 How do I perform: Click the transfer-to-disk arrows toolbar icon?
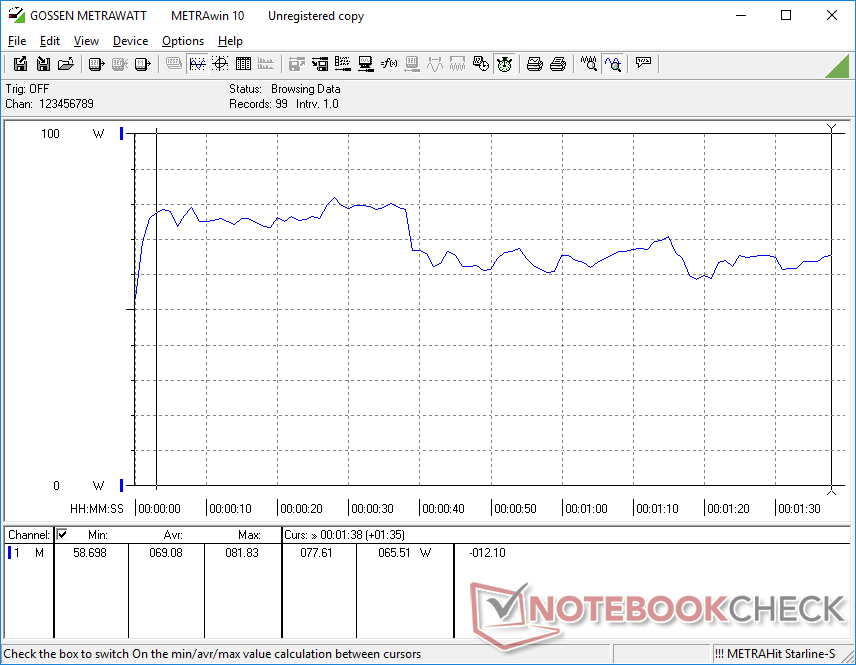pyautogui.click(x=320, y=64)
